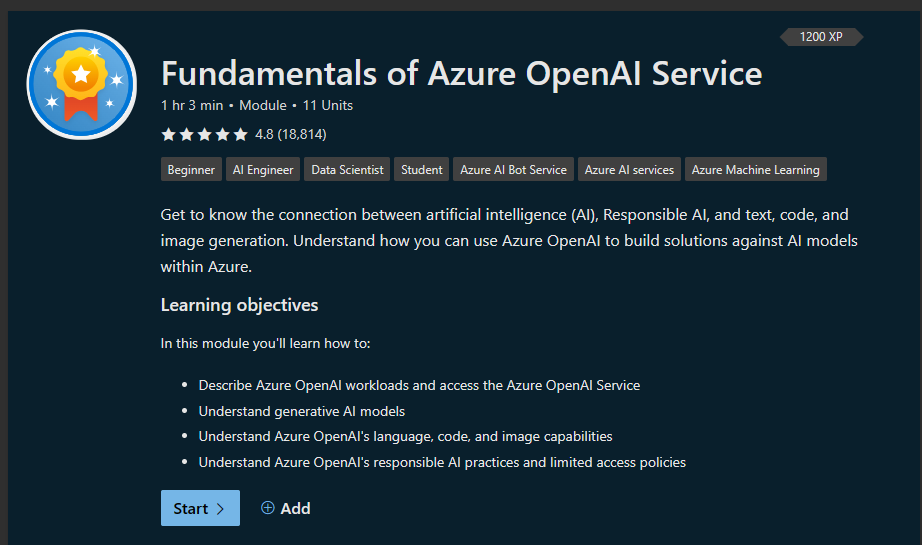Click the responsible AI practices bullet
The width and height of the screenshot is (922, 545).
point(442,463)
